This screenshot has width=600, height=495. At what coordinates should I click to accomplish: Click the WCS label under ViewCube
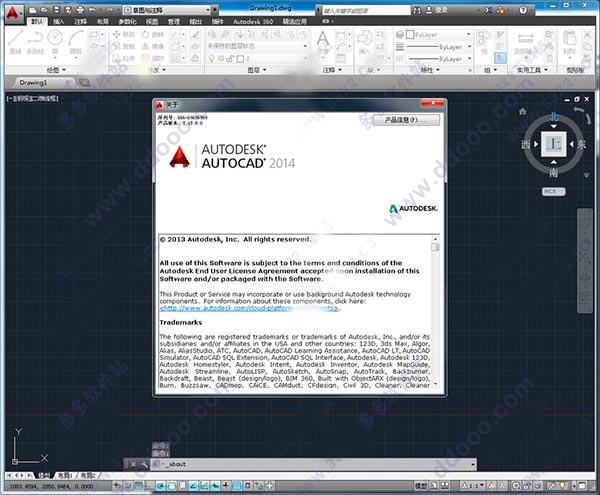pos(553,191)
